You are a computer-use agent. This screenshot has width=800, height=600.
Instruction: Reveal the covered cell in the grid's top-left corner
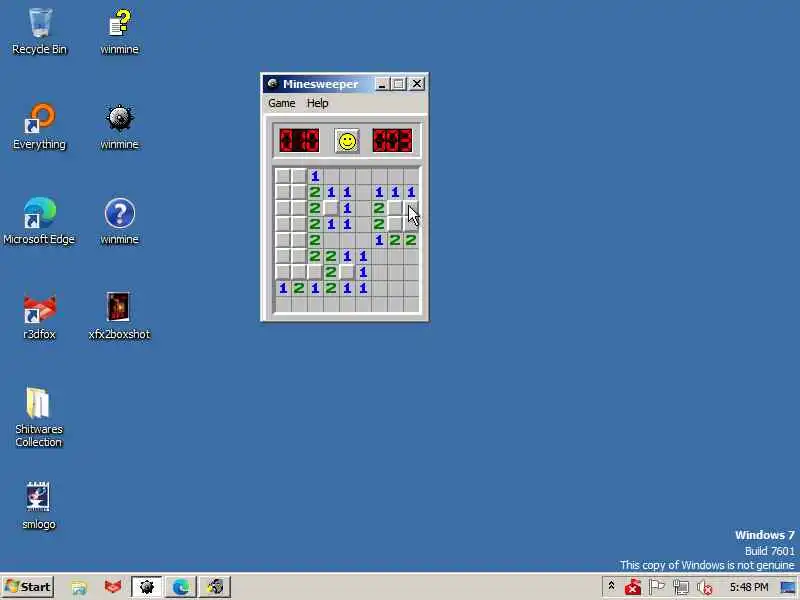tap(283, 176)
